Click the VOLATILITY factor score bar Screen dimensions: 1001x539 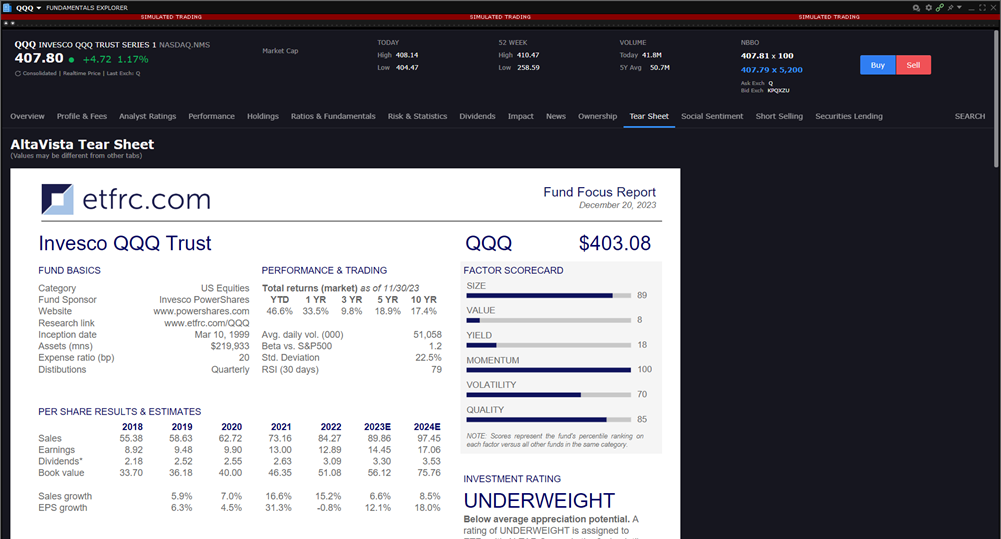pyautogui.click(x=548, y=395)
